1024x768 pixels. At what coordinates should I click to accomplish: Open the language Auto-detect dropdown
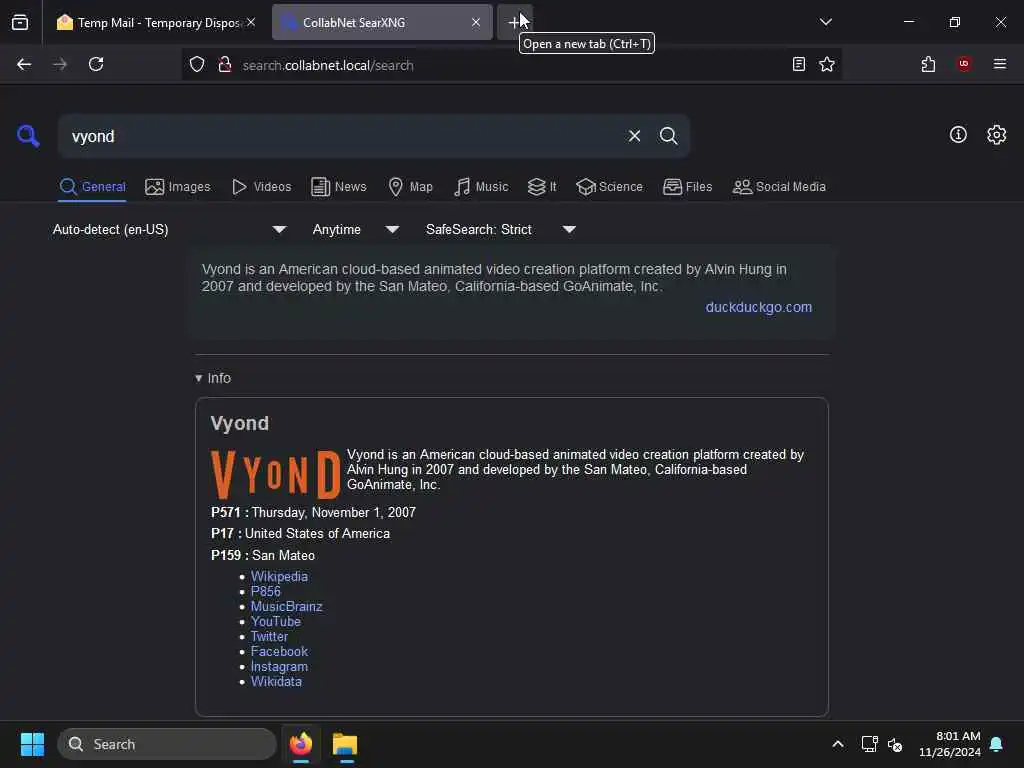(169, 229)
